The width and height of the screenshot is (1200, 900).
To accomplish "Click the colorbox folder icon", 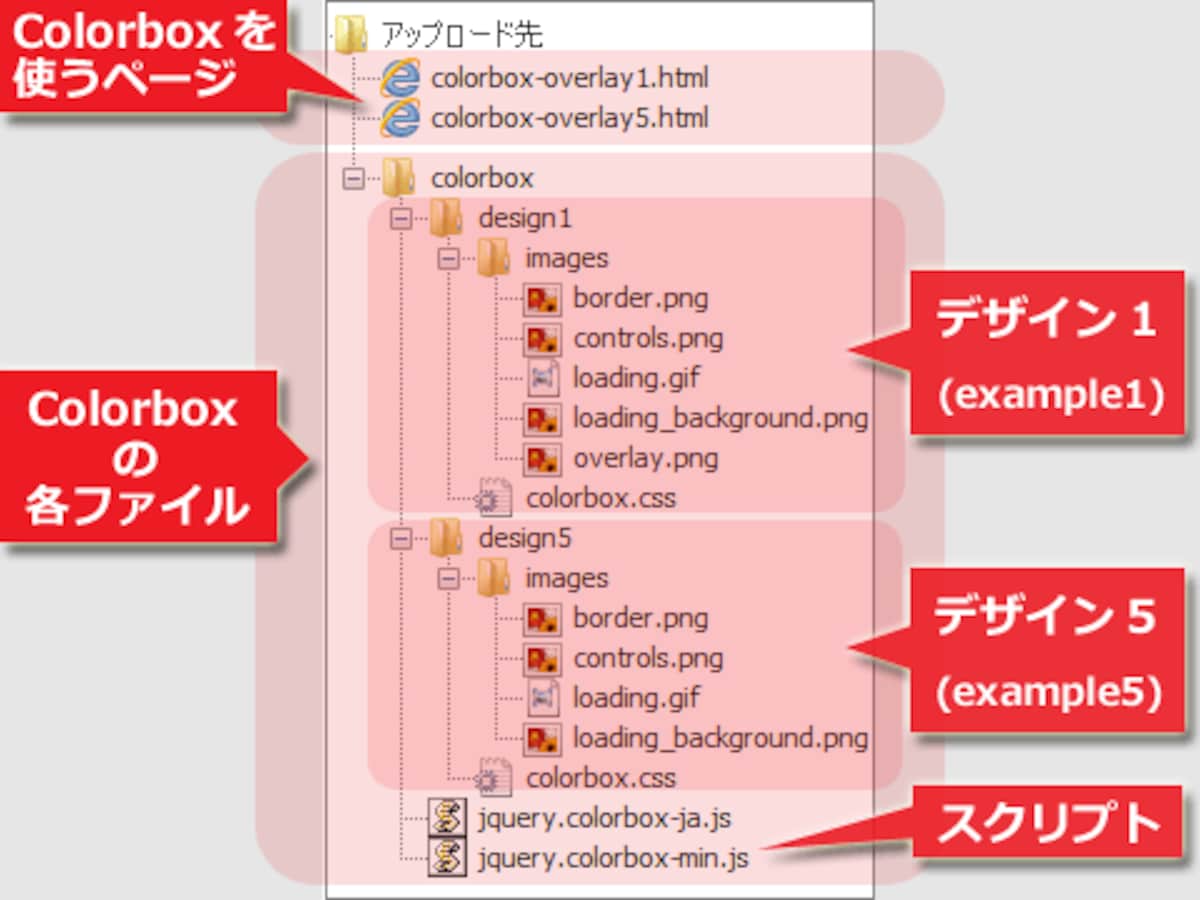I will click(x=399, y=177).
